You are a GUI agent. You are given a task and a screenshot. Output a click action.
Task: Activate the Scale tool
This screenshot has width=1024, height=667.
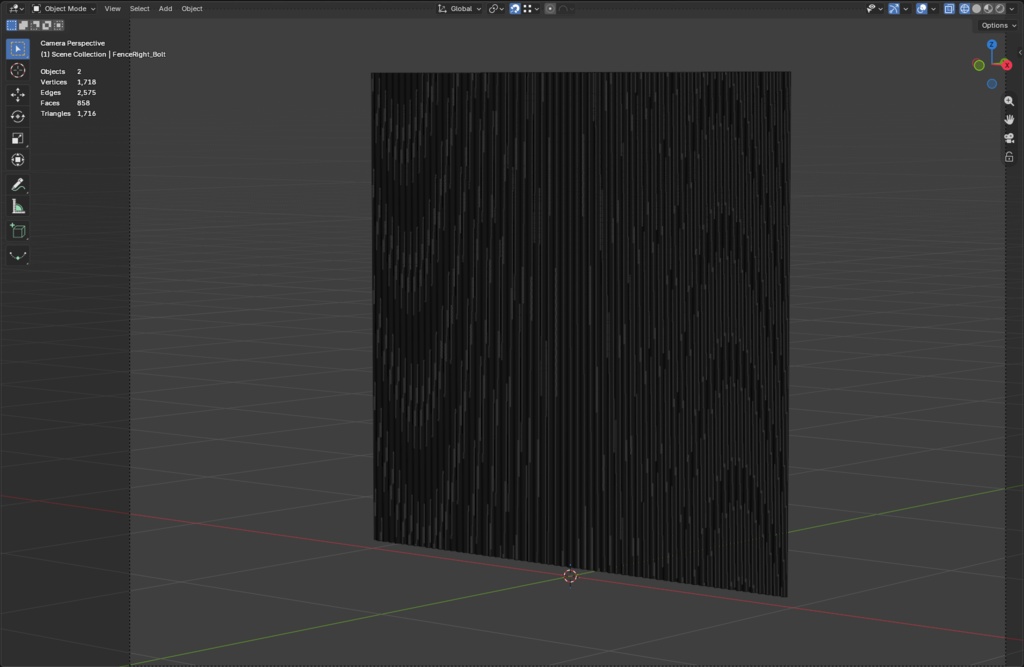click(x=18, y=138)
